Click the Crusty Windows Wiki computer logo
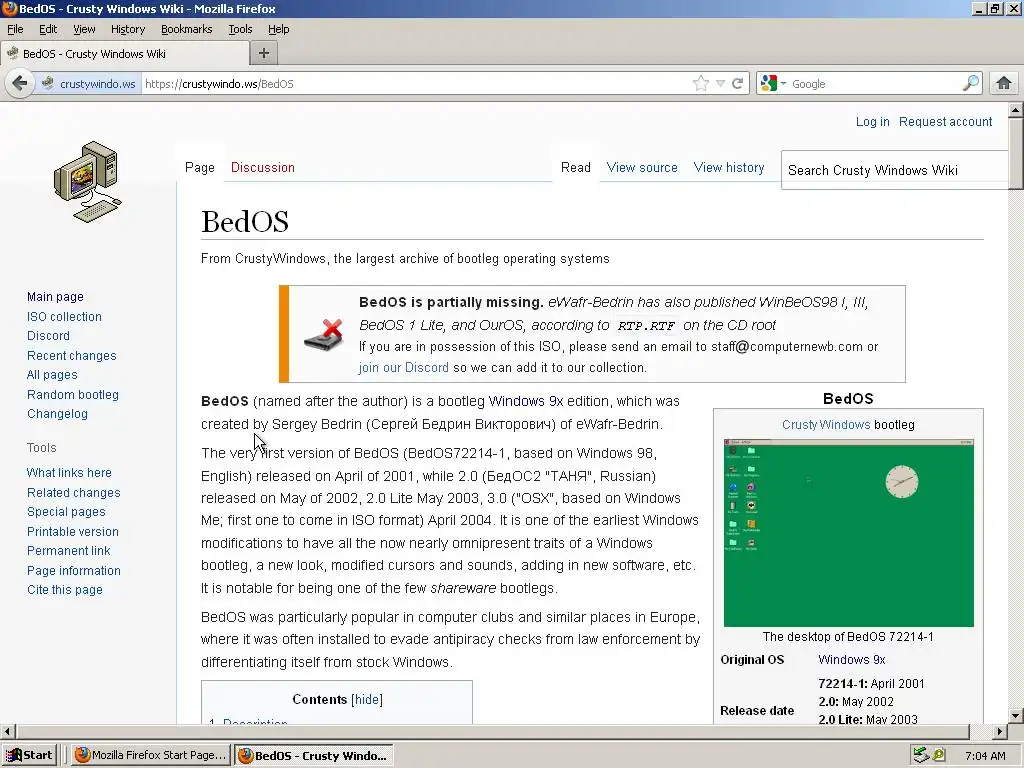 88,182
